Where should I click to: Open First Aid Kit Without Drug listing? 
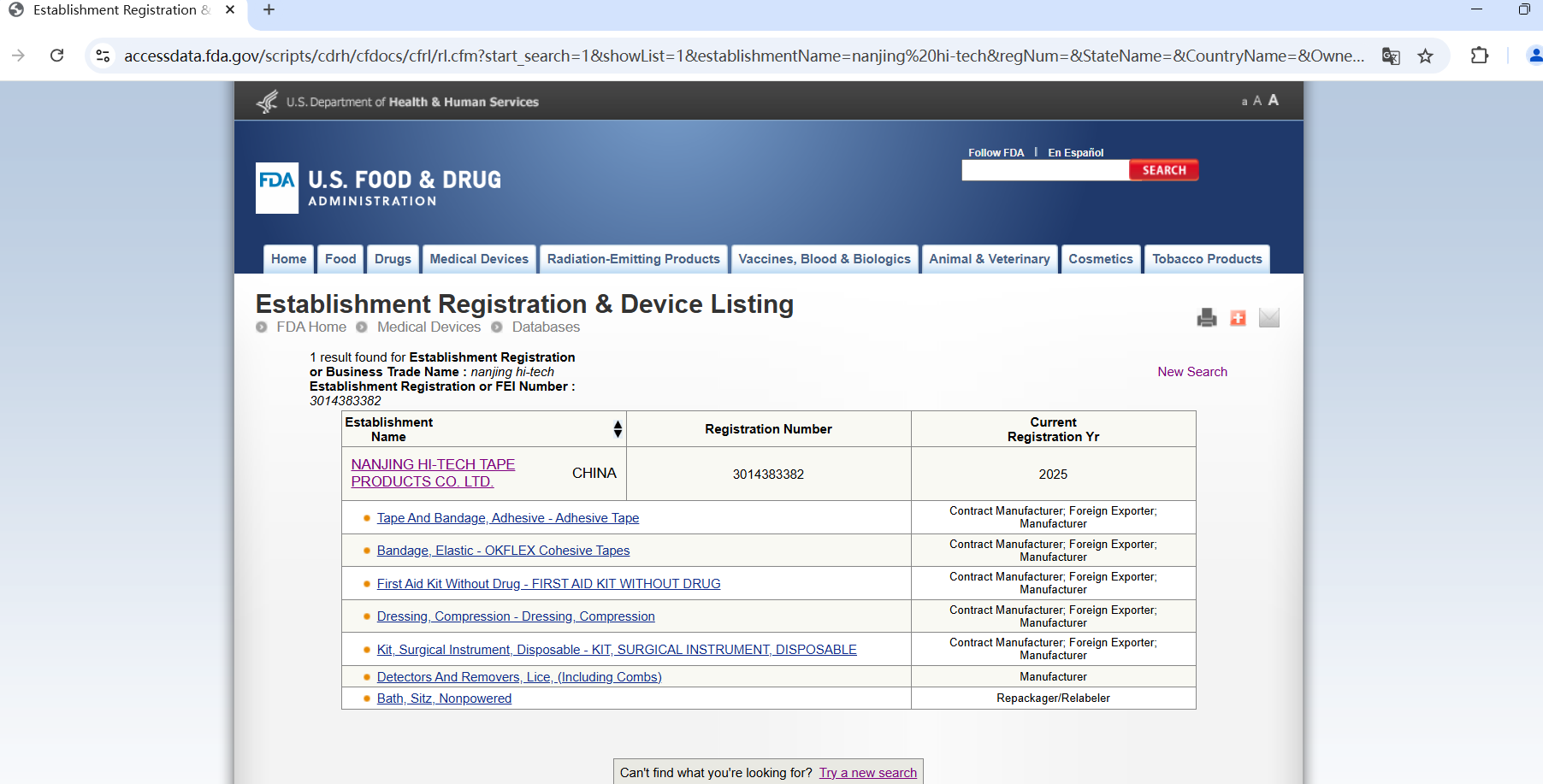(548, 584)
